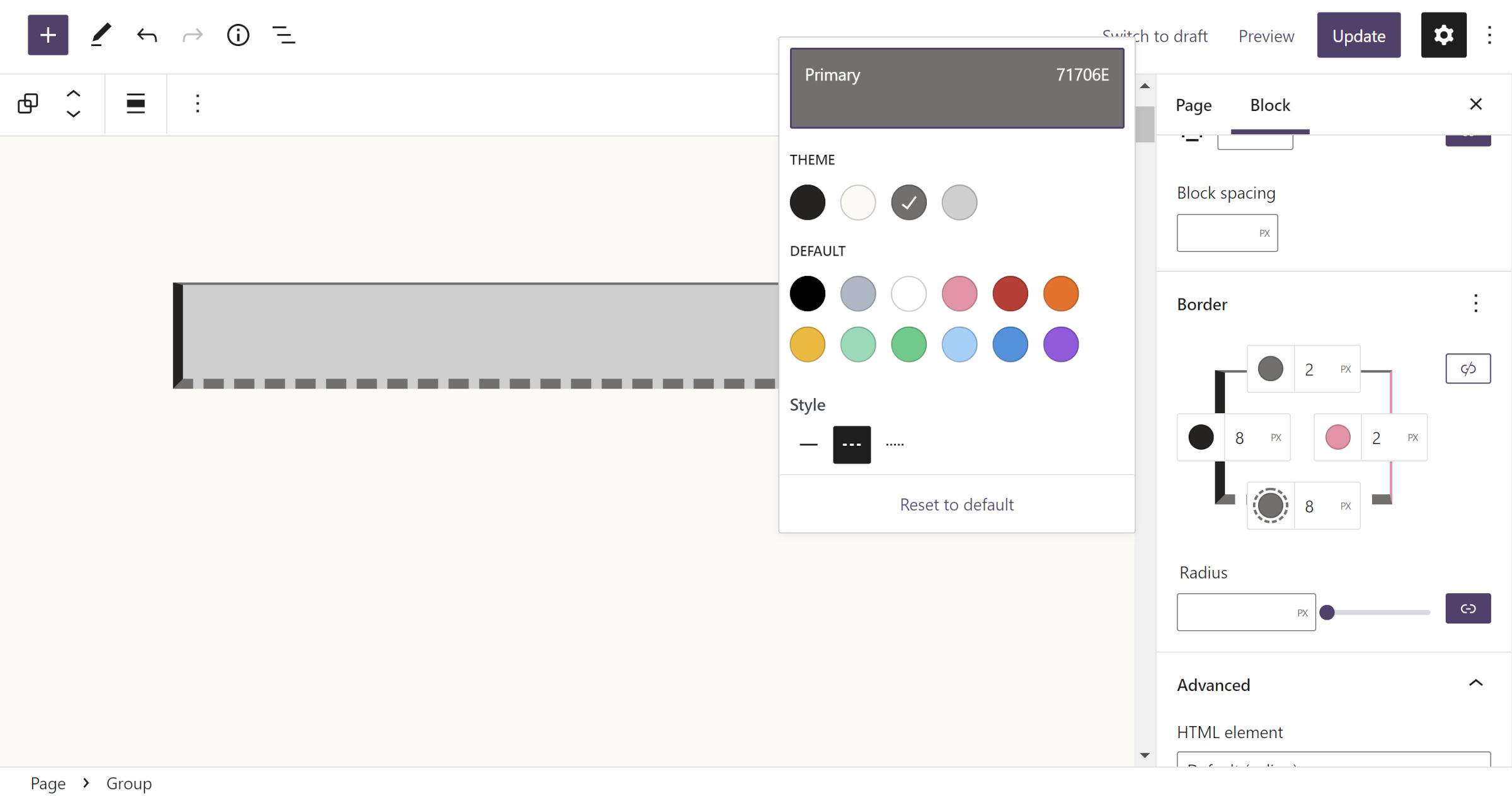This screenshot has width=1512, height=796.
Task: Select the solid border style
Action: pos(808,444)
